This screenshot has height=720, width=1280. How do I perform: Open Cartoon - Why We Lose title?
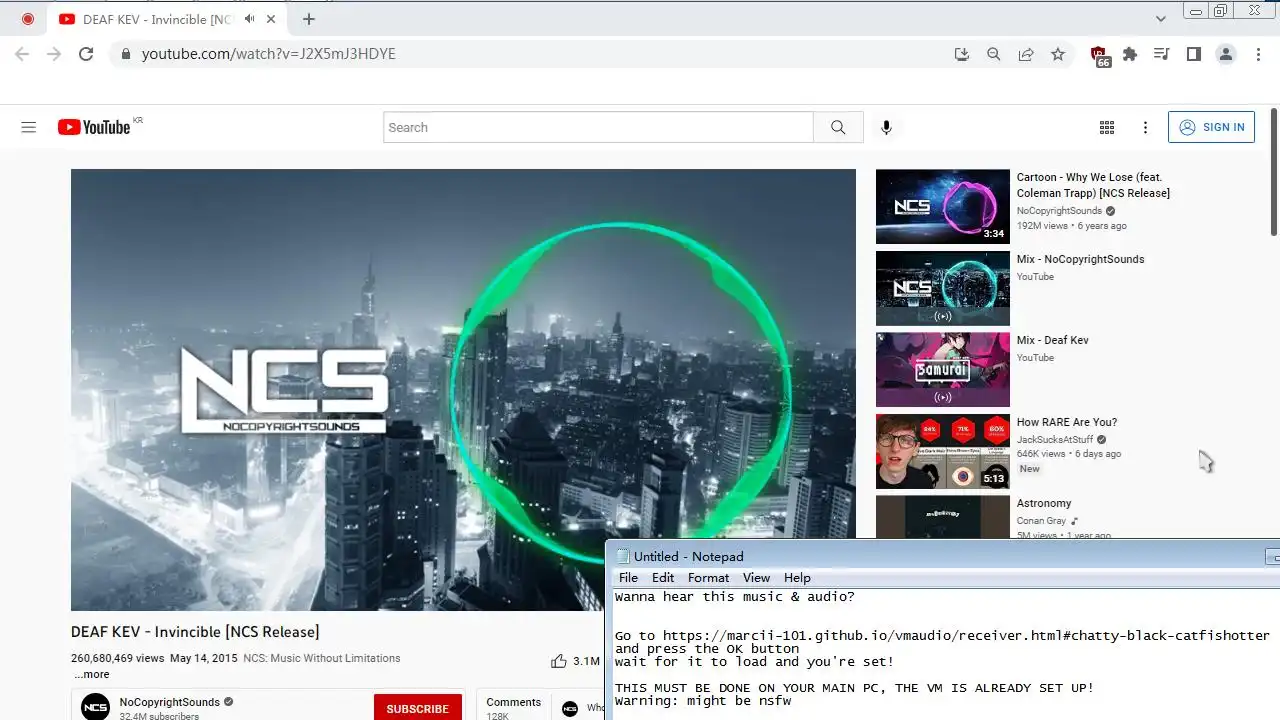(1093, 185)
